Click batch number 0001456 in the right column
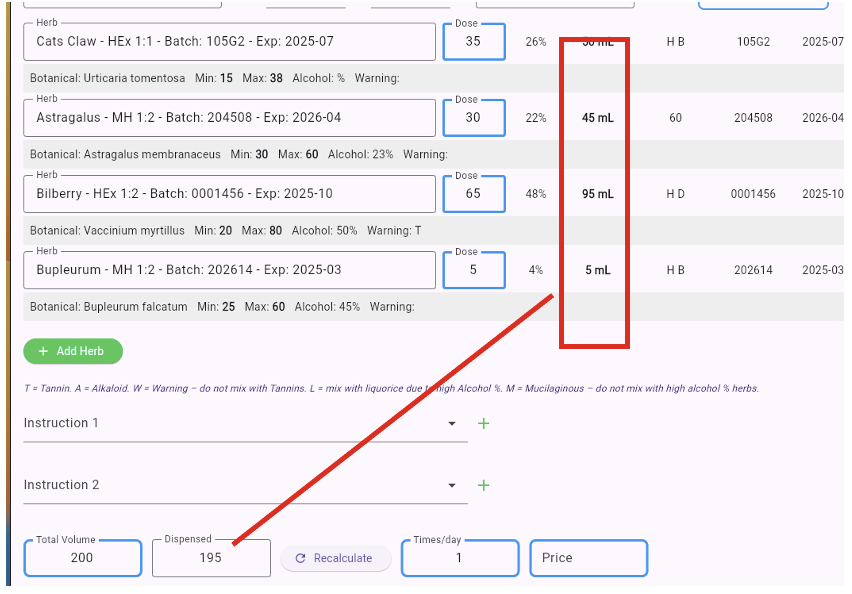This screenshot has width=852, height=594. click(753, 194)
